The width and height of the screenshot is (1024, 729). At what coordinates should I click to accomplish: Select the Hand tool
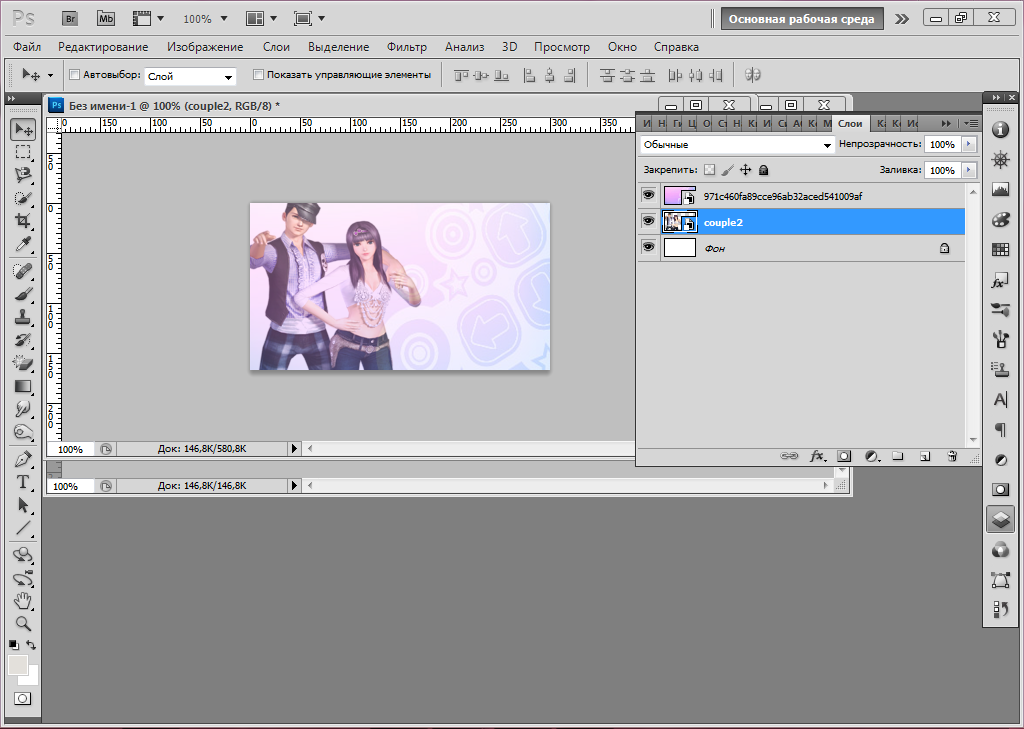(23, 600)
